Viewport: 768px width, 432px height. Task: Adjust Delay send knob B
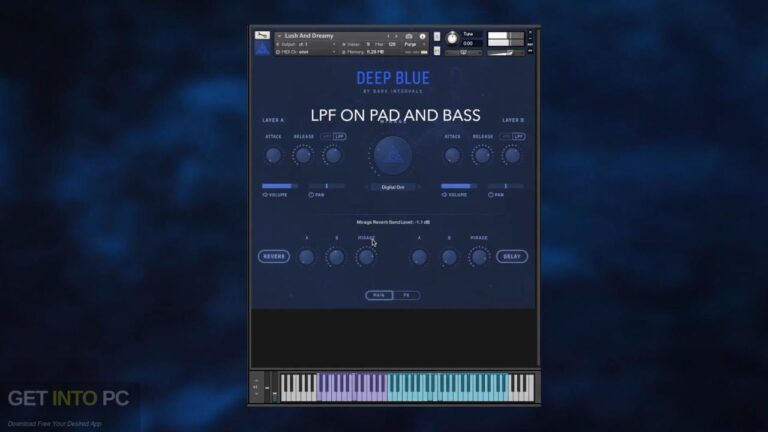coord(449,257)
